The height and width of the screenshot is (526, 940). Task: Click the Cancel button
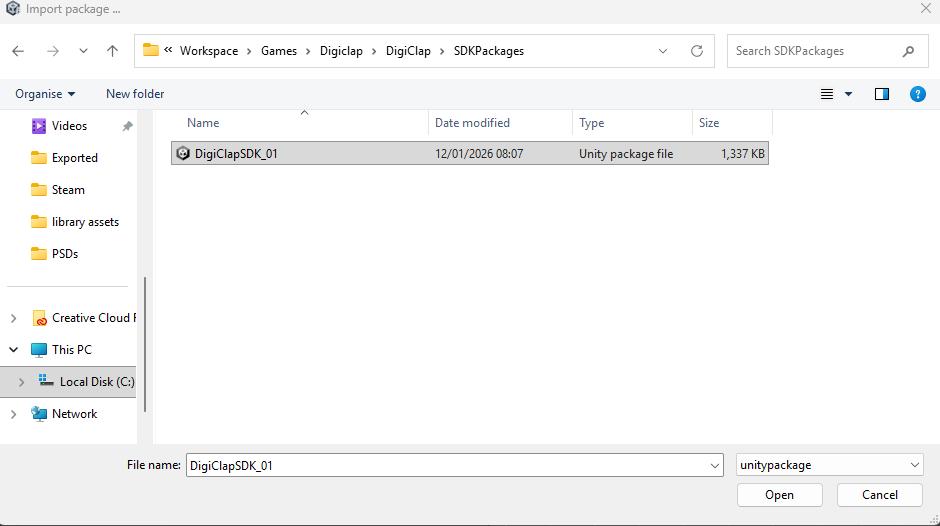[880, 495]
